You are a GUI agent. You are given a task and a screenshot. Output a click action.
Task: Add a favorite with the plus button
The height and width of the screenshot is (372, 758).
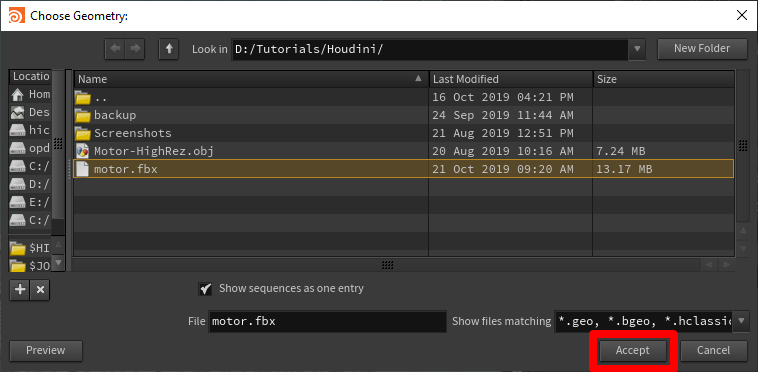click(x=20, y=289)
